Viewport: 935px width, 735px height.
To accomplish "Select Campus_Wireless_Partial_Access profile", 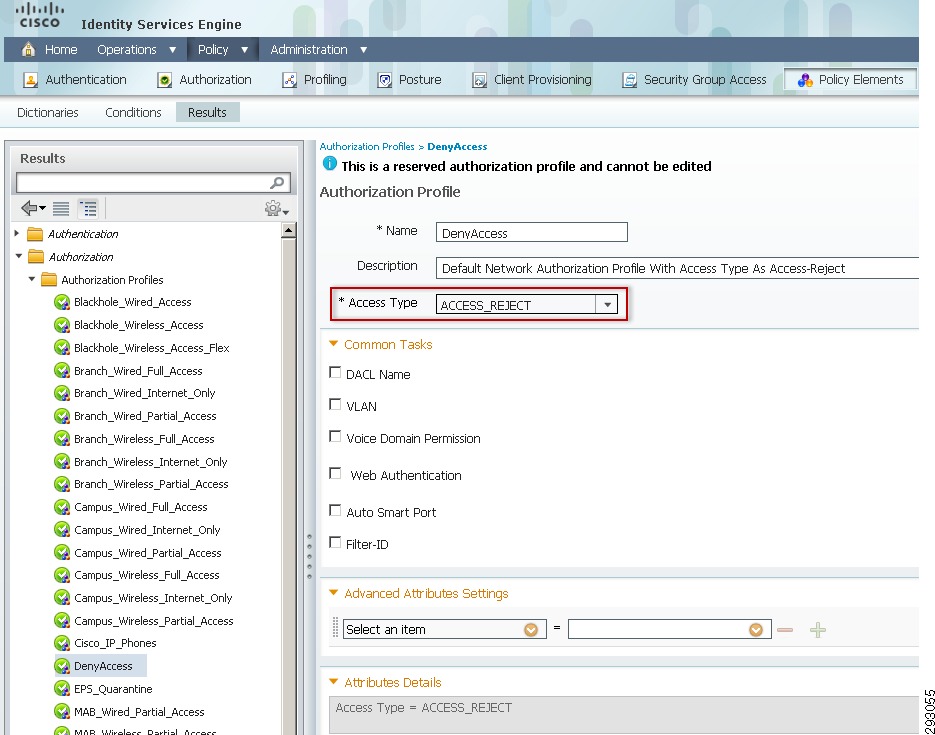I will click(153, 621).
